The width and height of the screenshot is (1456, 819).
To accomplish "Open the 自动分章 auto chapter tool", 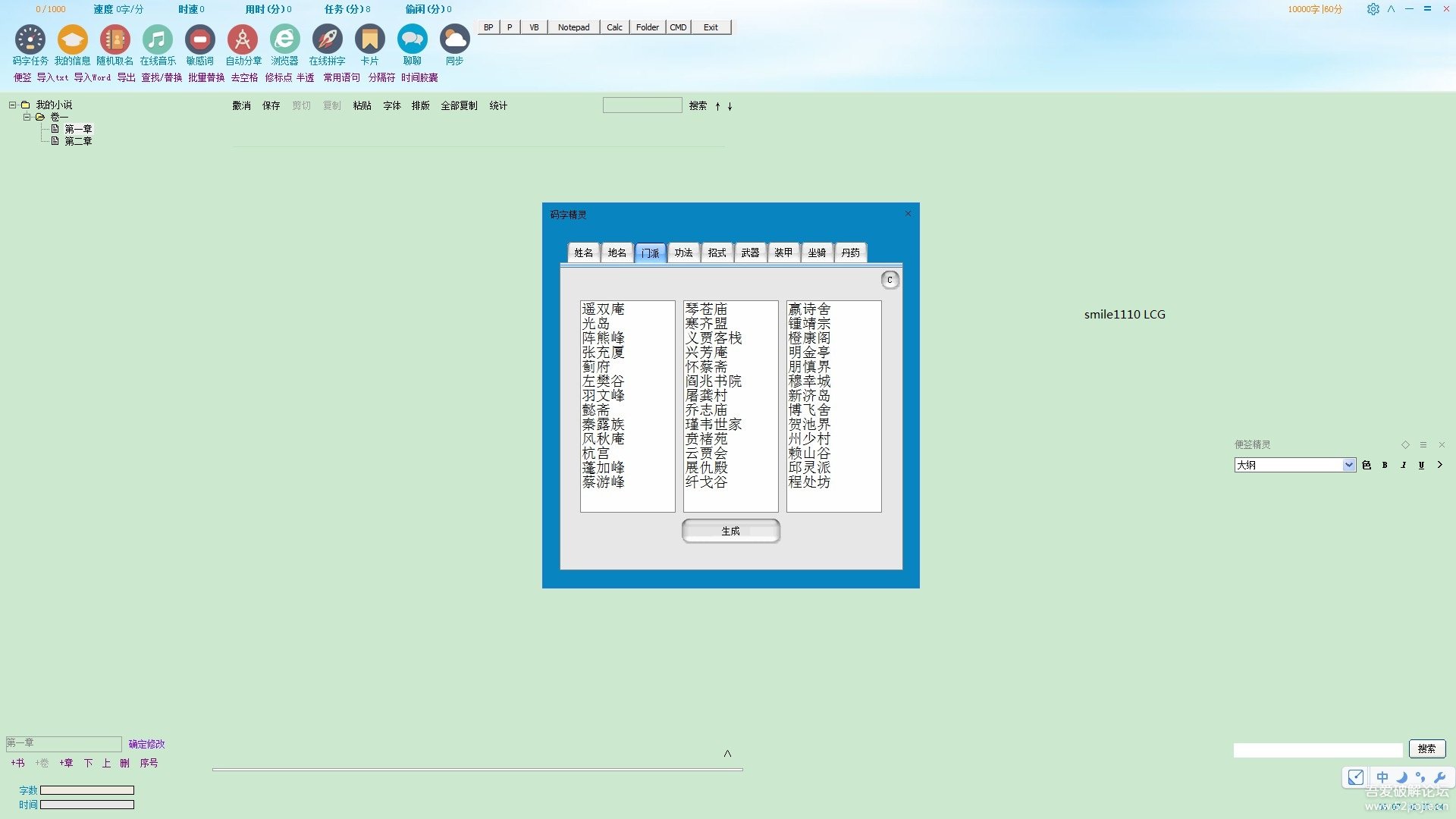I will tap(243, 39).
